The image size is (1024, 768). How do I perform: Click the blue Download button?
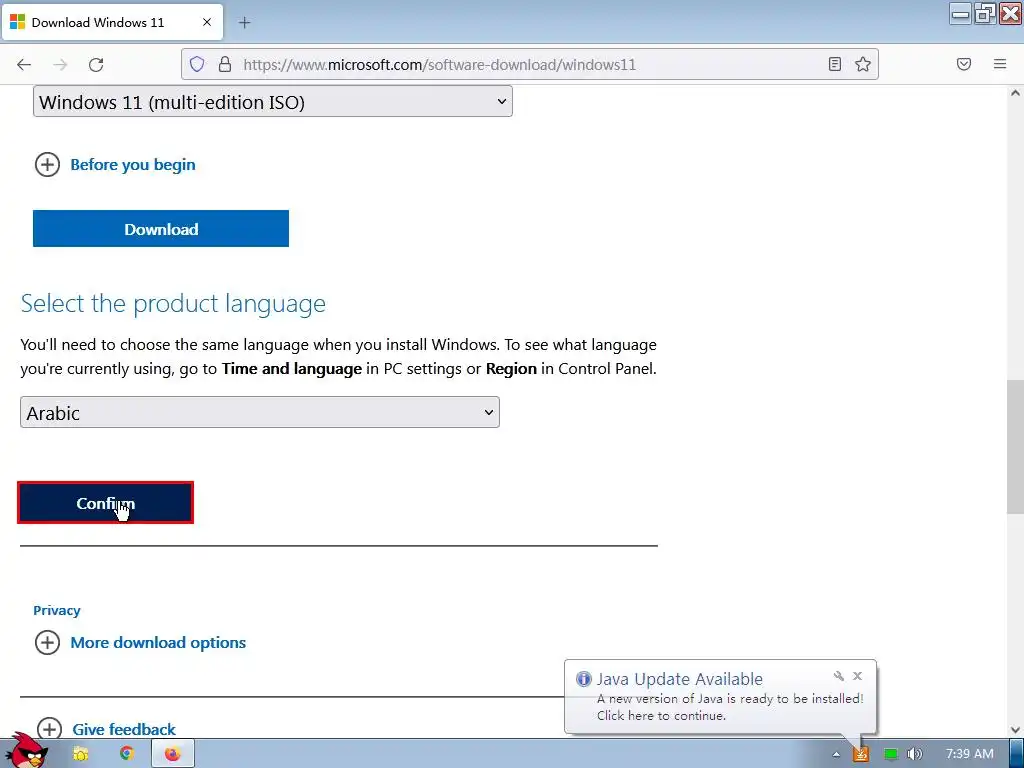coord(161,229)
